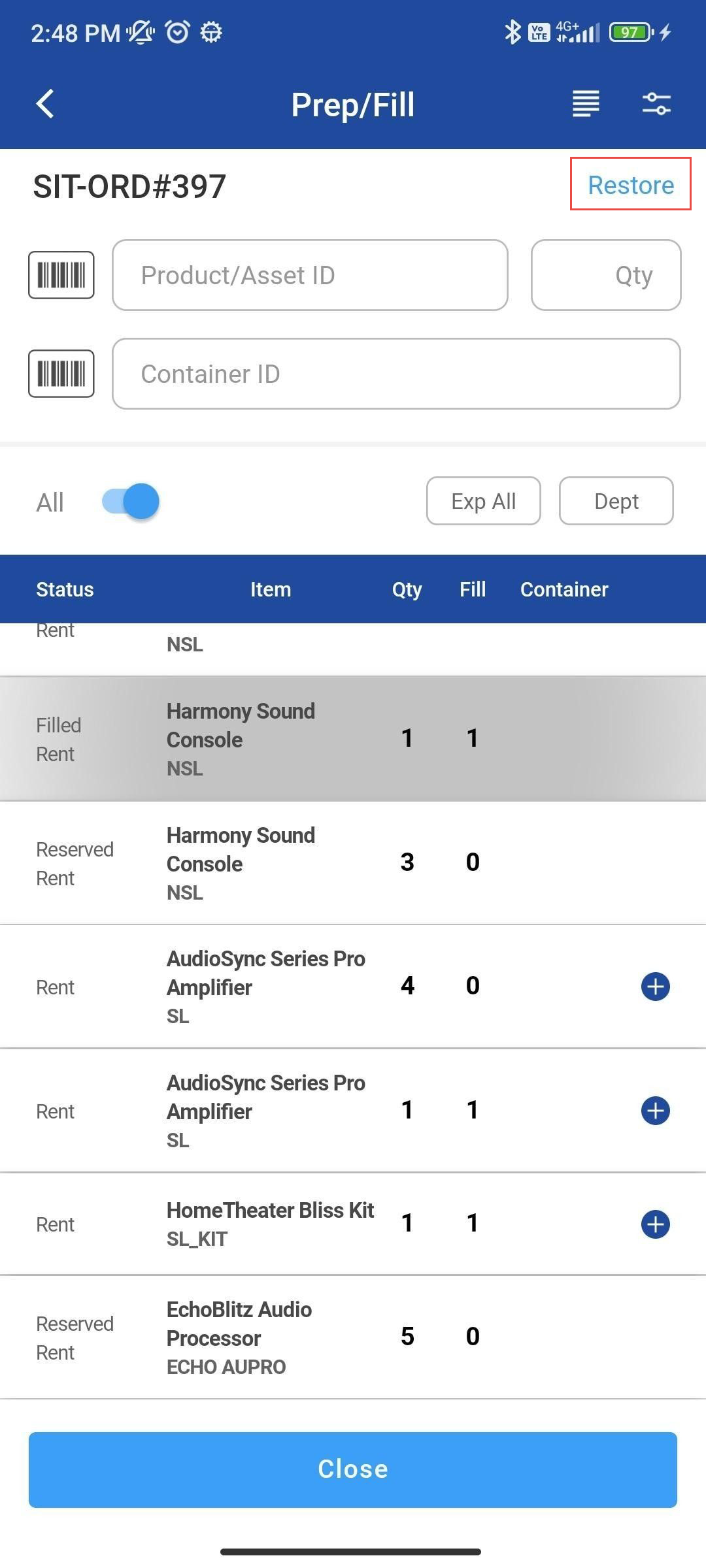This screenshot has width=706, height=1568.
Task: Tap the back arrow in header
Action: pos(45,104)
